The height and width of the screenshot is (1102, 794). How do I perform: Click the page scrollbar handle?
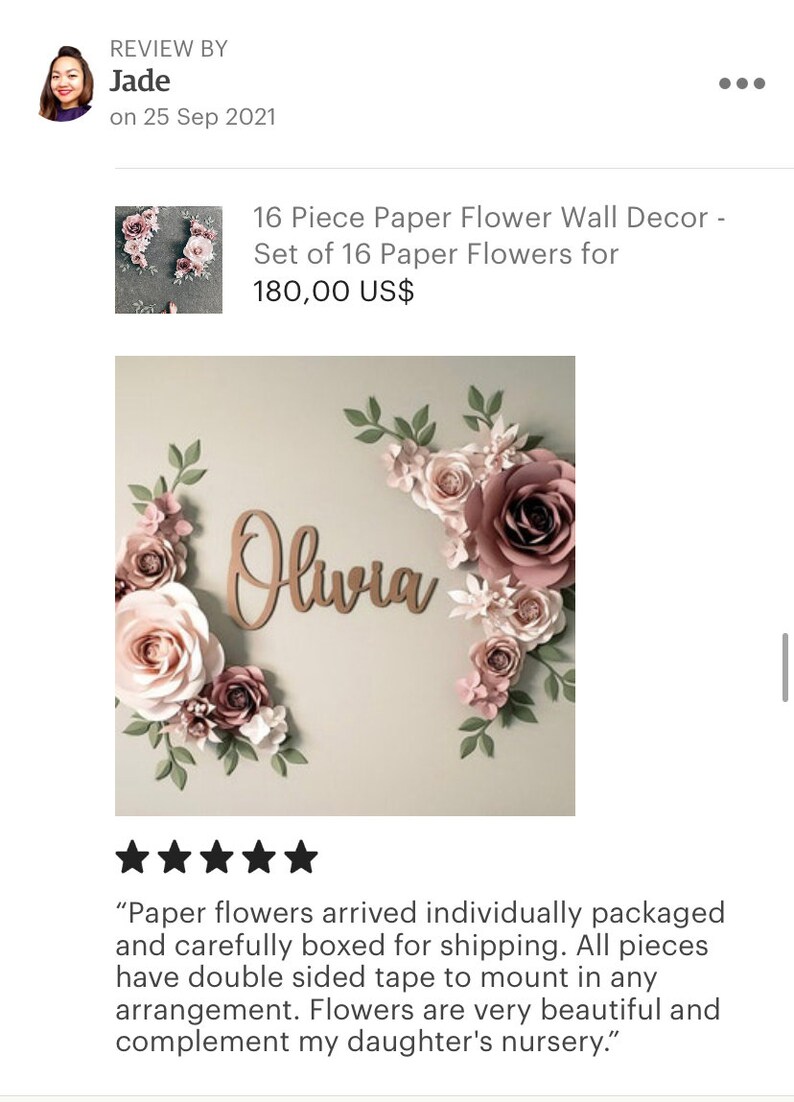click(x=785, y=667)
